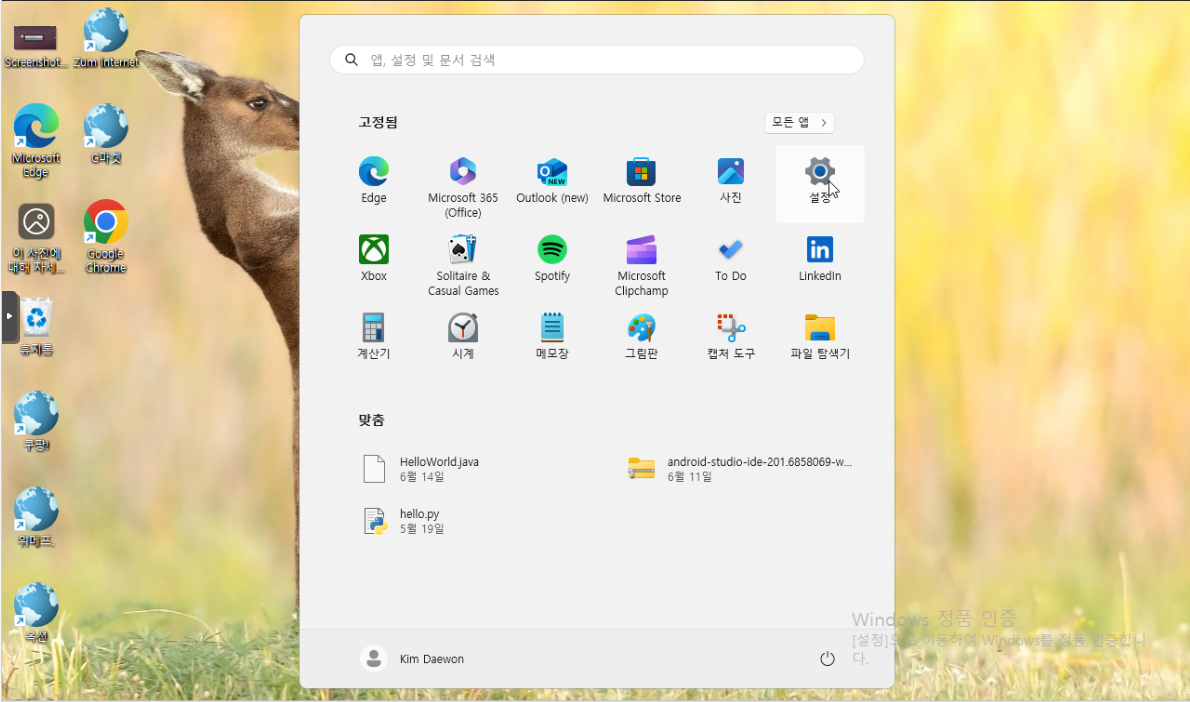Click the search magnifier icon
The width and height of the screenshot is (1190, 702).
351,59
